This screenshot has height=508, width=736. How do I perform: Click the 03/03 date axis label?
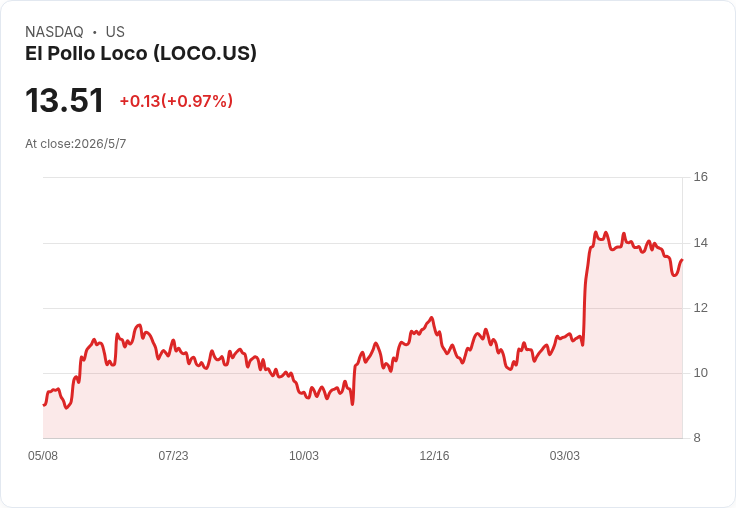(x=565, y=456)
